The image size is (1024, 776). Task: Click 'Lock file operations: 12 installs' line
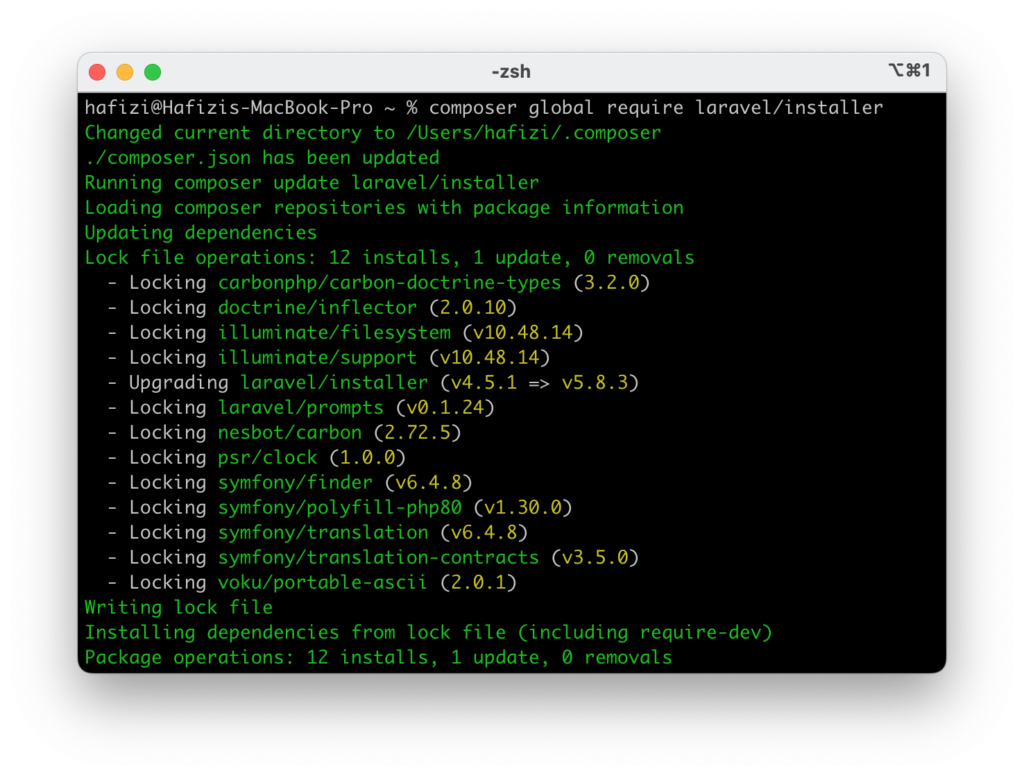(x=389, y=257)
